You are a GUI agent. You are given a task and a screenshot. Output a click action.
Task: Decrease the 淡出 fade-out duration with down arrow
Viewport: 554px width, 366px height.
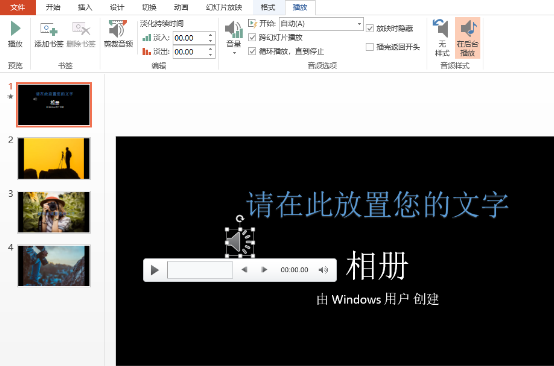click(x=211, y=55)
